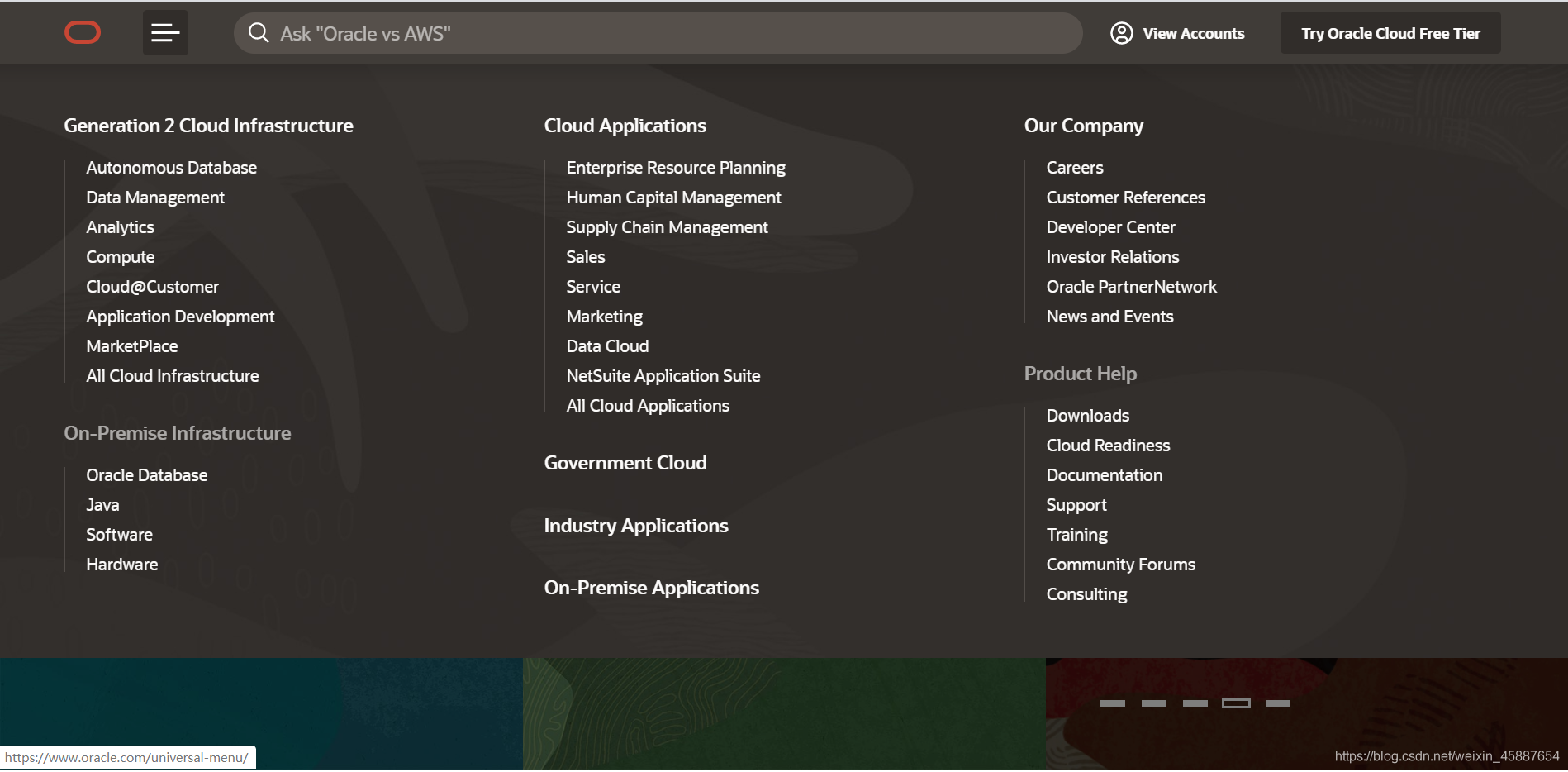Open Cloud Applications heading

pyautogui.click(x=625, y=126)
